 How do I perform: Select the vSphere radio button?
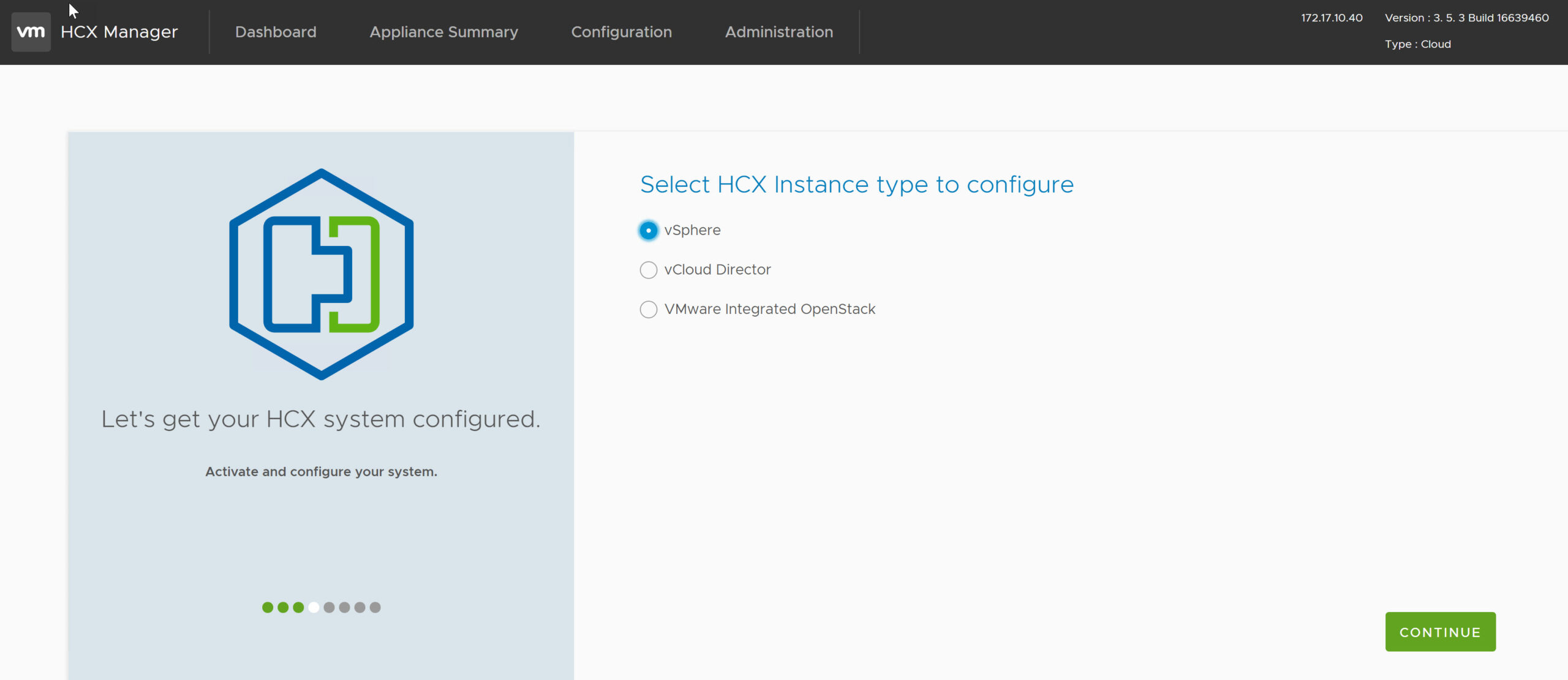click(x=648, y=231)
